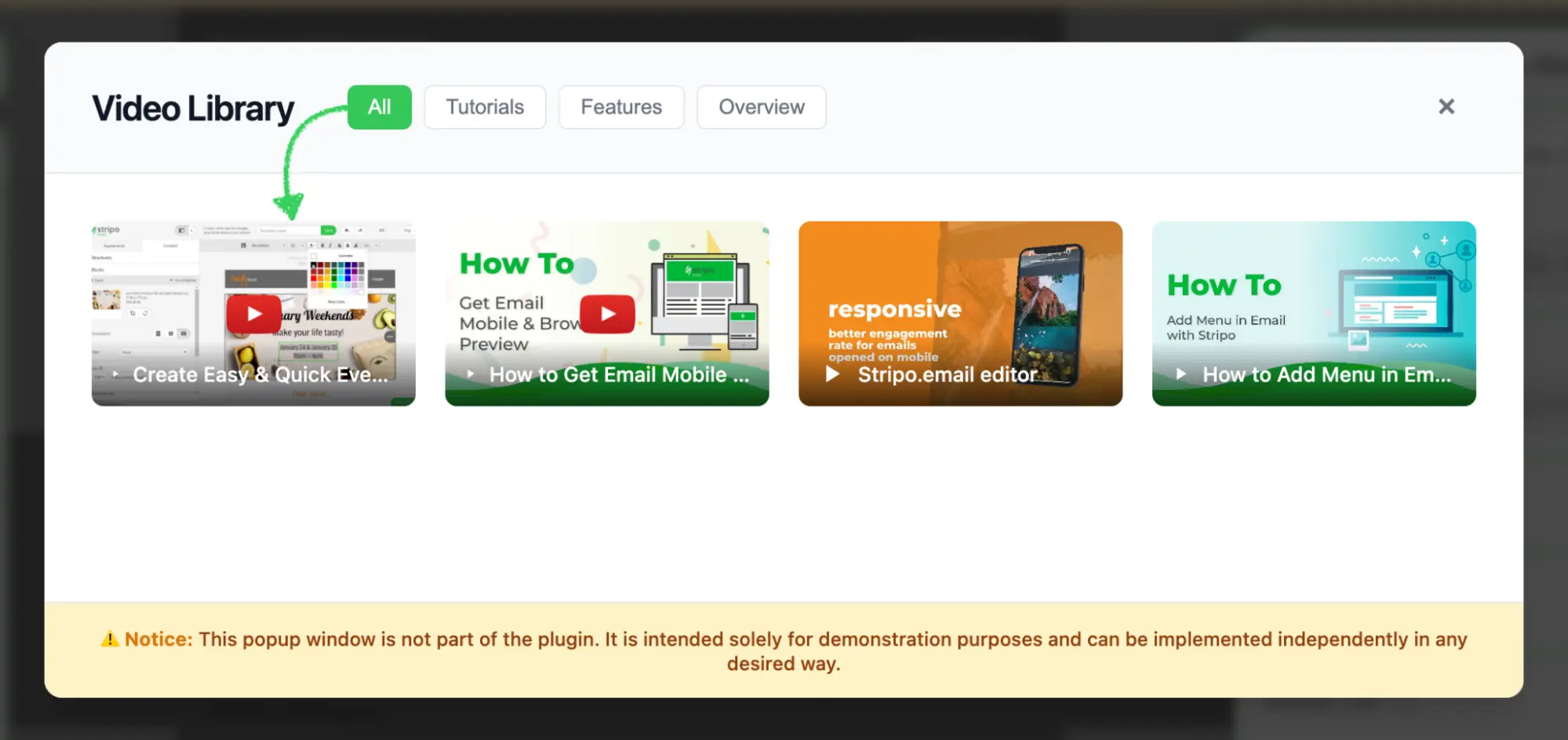Play the Get Email Mobile Preview video
Image resolution: width=1568 pixels, height=740 pixels.
coord(607,314)
